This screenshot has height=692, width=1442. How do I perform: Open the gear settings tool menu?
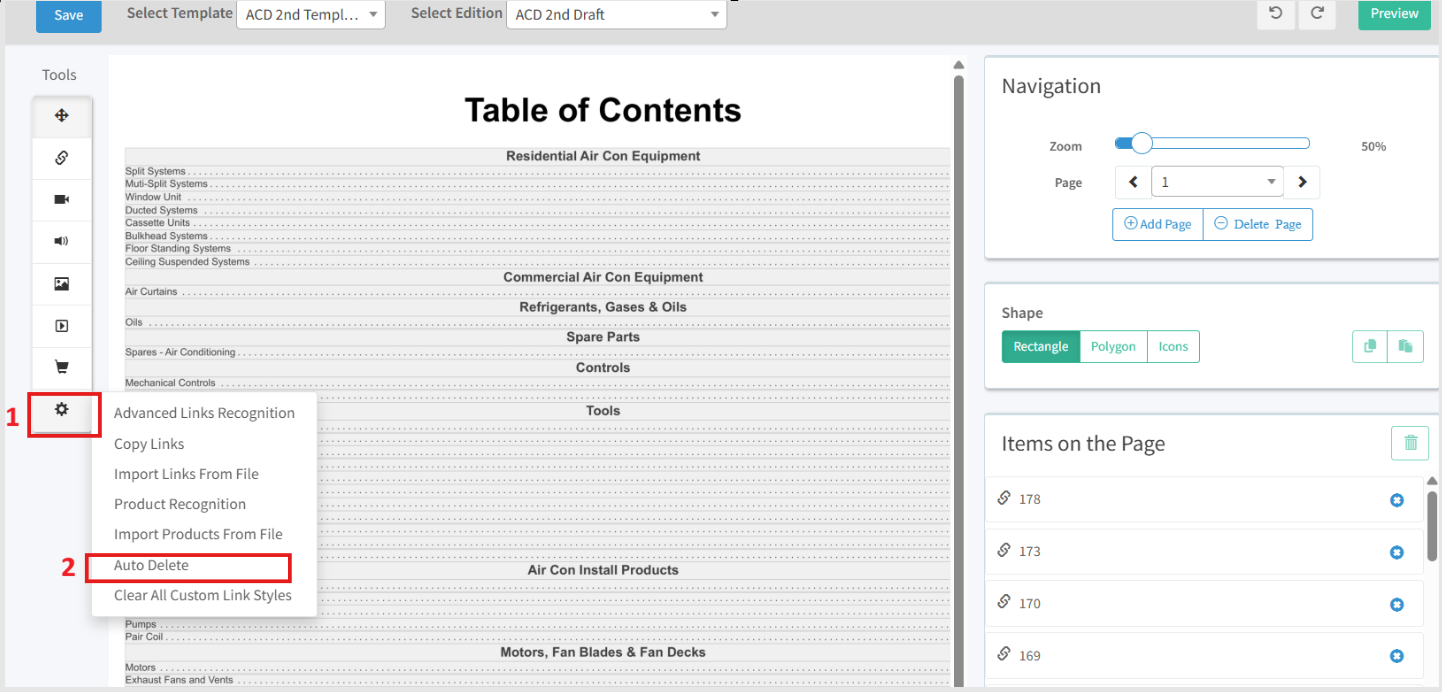click(x=61, y=410)
